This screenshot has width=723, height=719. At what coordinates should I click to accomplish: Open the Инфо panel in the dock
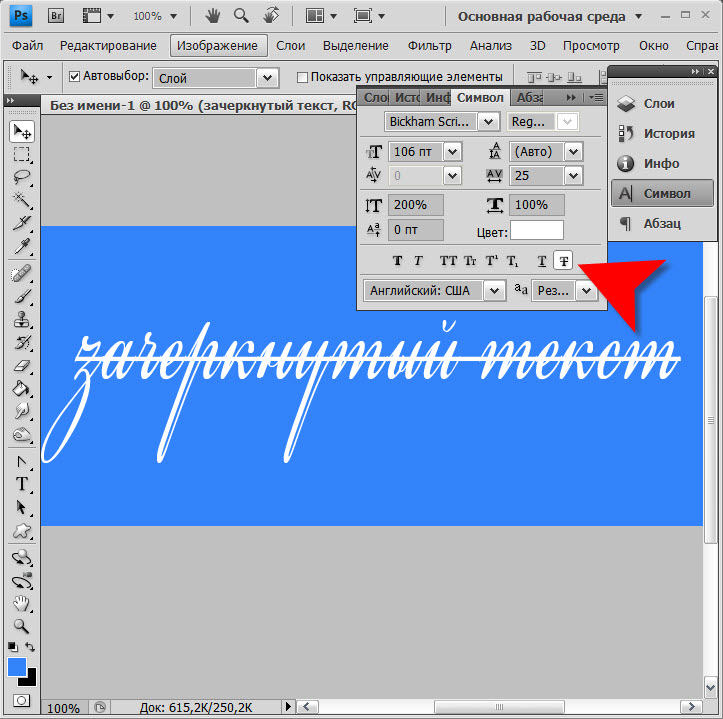662,163
